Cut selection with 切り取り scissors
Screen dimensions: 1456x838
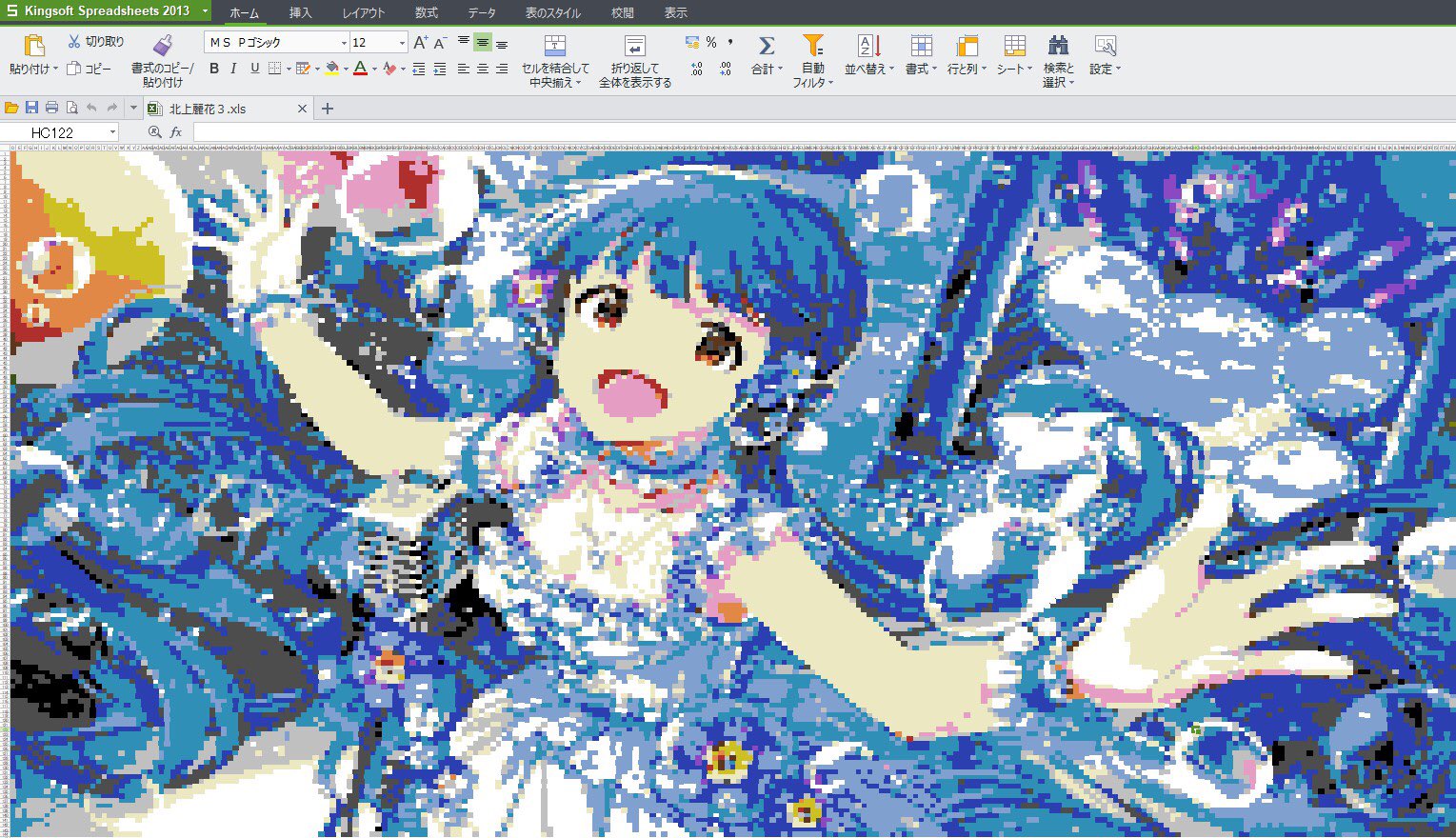point(95,42)
